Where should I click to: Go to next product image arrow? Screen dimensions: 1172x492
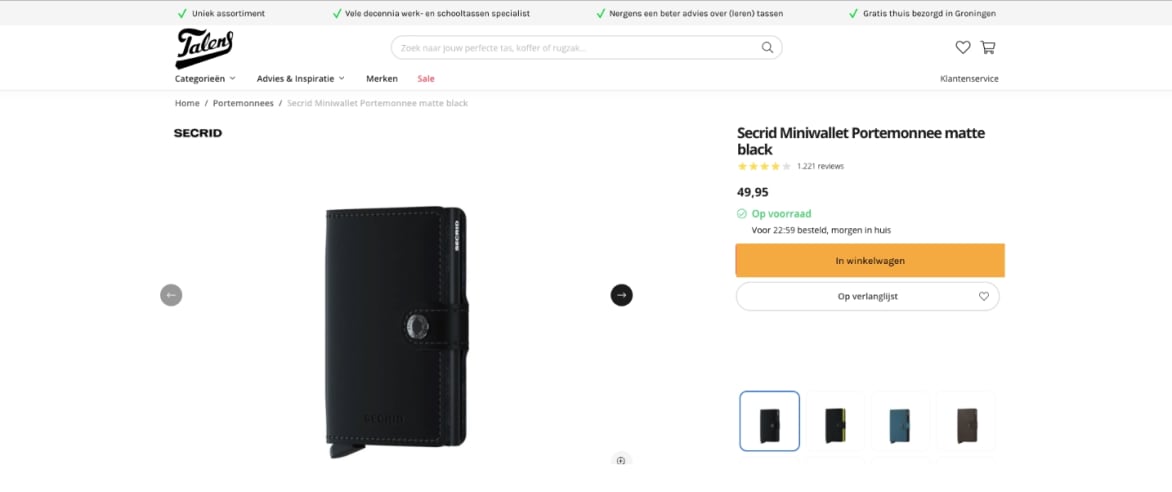[621, 295]
